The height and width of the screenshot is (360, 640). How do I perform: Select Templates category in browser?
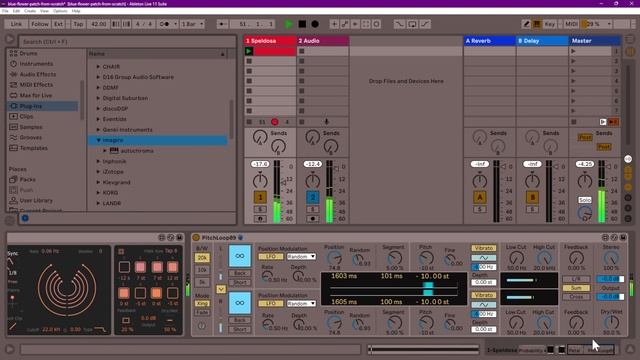click(x=33, y=148)
